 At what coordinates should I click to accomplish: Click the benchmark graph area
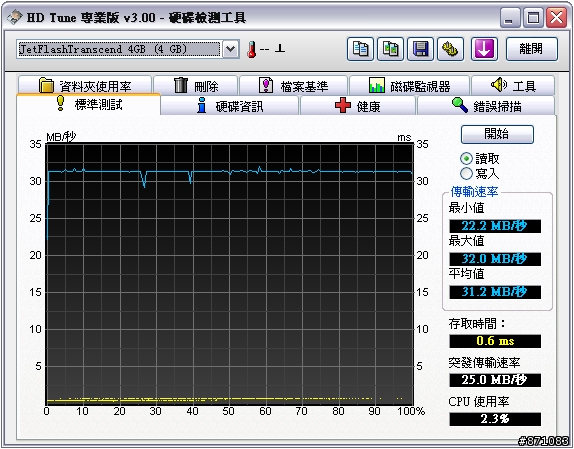(230, 274)
